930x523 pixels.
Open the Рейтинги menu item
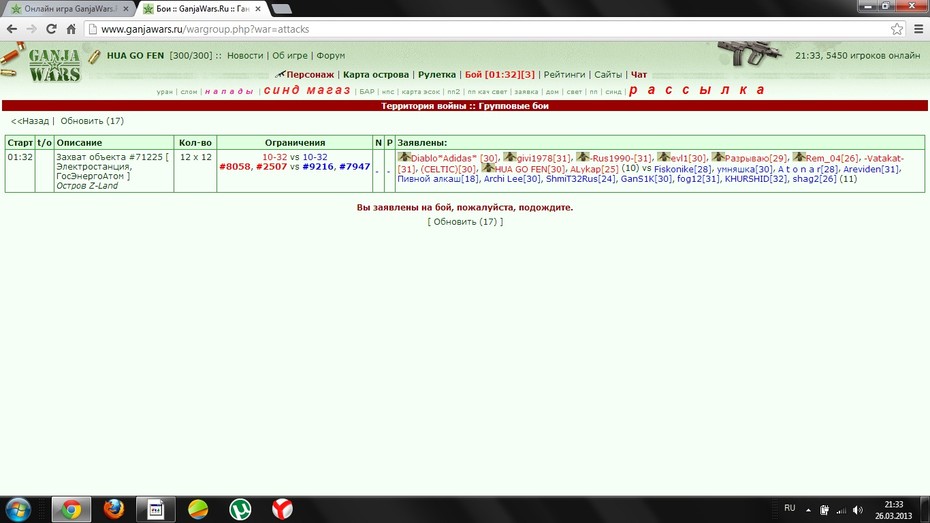(564, 75)
